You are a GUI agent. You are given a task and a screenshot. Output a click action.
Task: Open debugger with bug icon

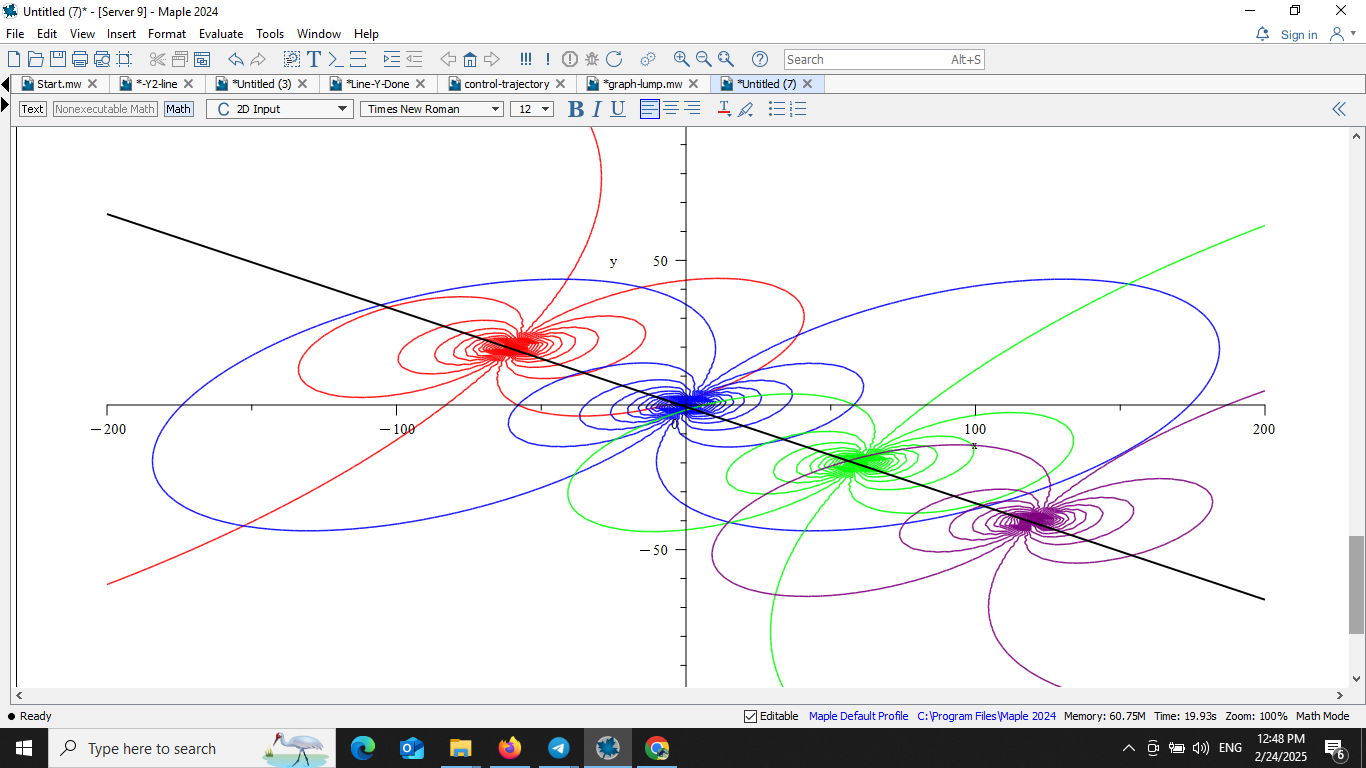click(592, 59)
